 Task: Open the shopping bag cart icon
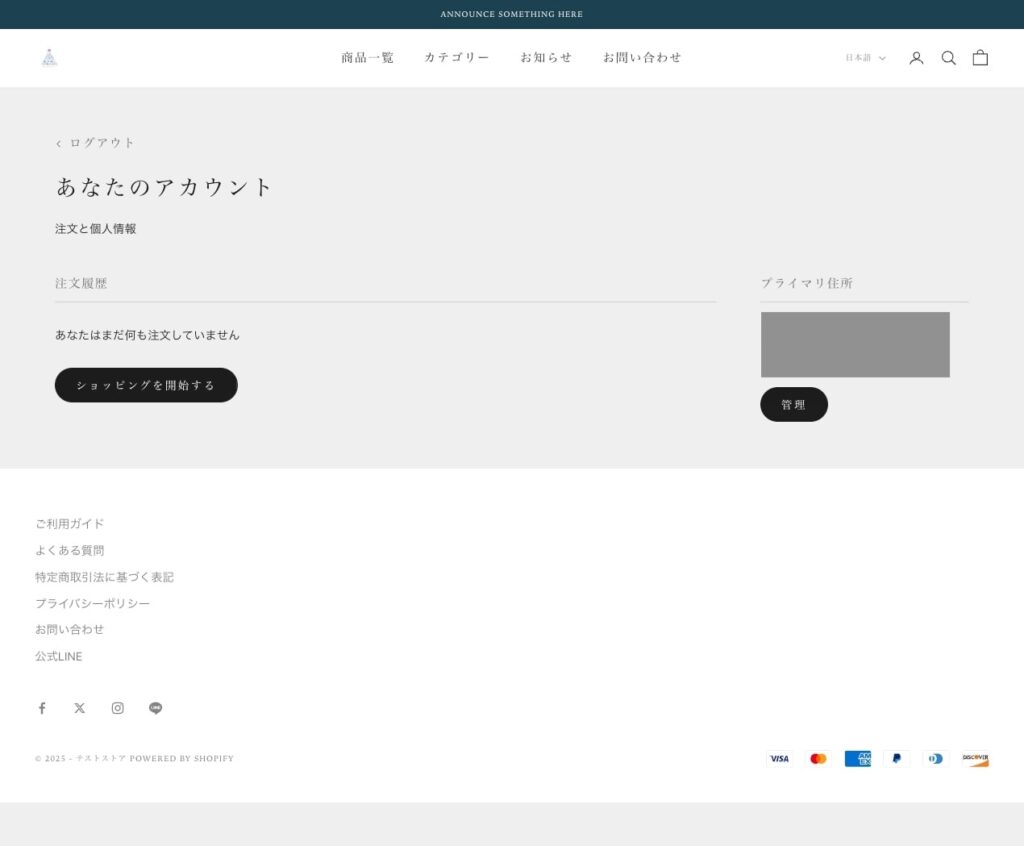980,58
